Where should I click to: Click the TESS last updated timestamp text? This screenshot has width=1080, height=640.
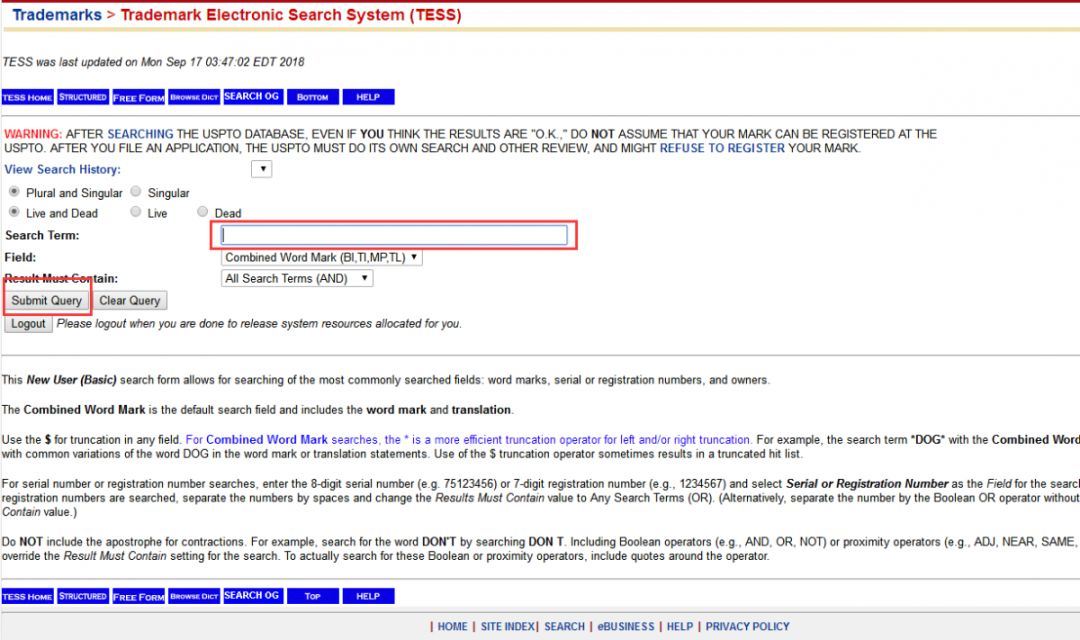(x=153, y=62)
